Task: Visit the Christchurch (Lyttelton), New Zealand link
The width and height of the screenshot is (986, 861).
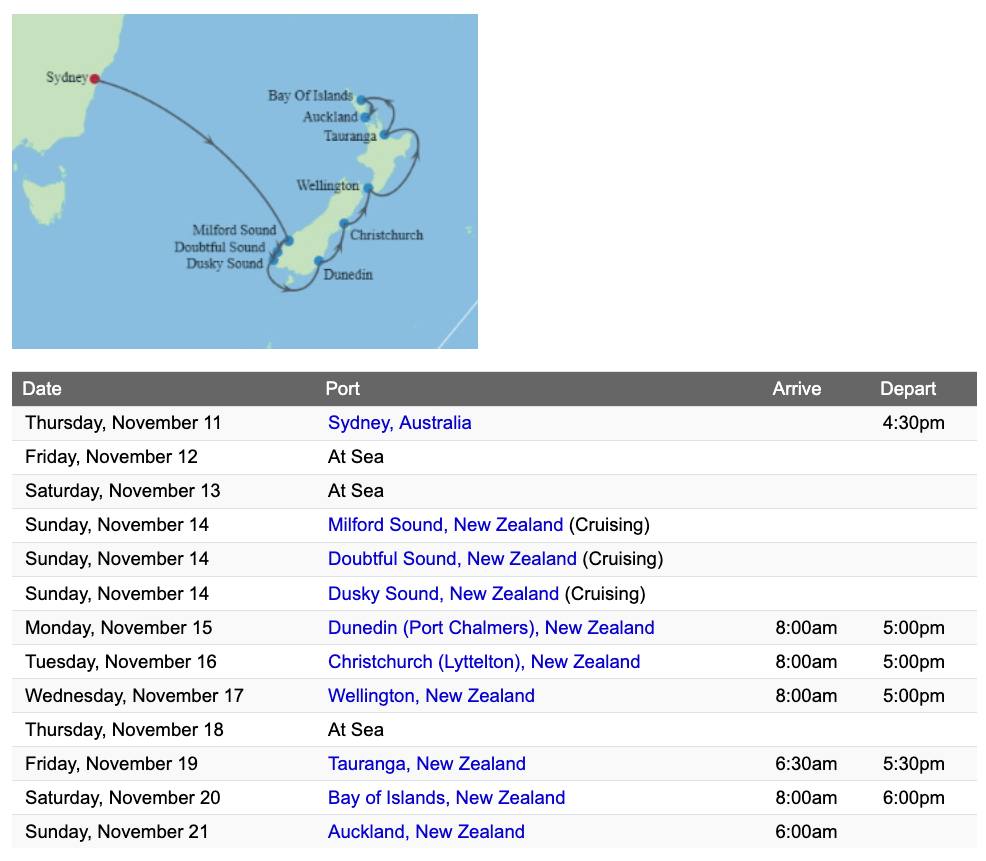Action: (484, 662)
